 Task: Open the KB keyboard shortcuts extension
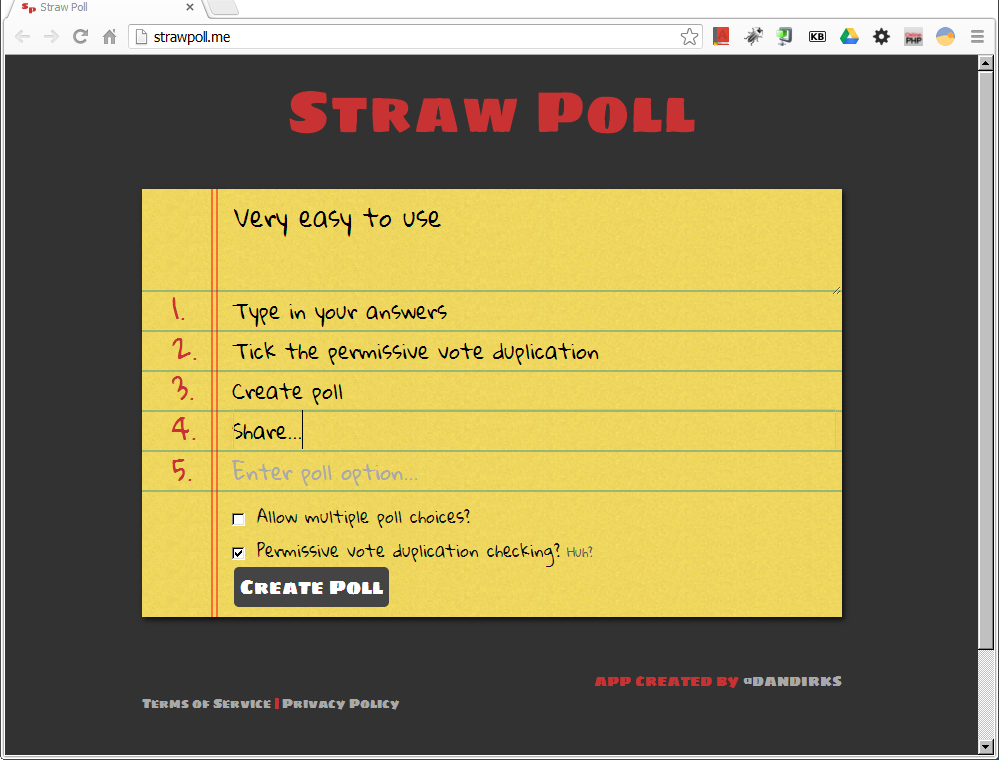pyautogui.click(x=817, y=36)
